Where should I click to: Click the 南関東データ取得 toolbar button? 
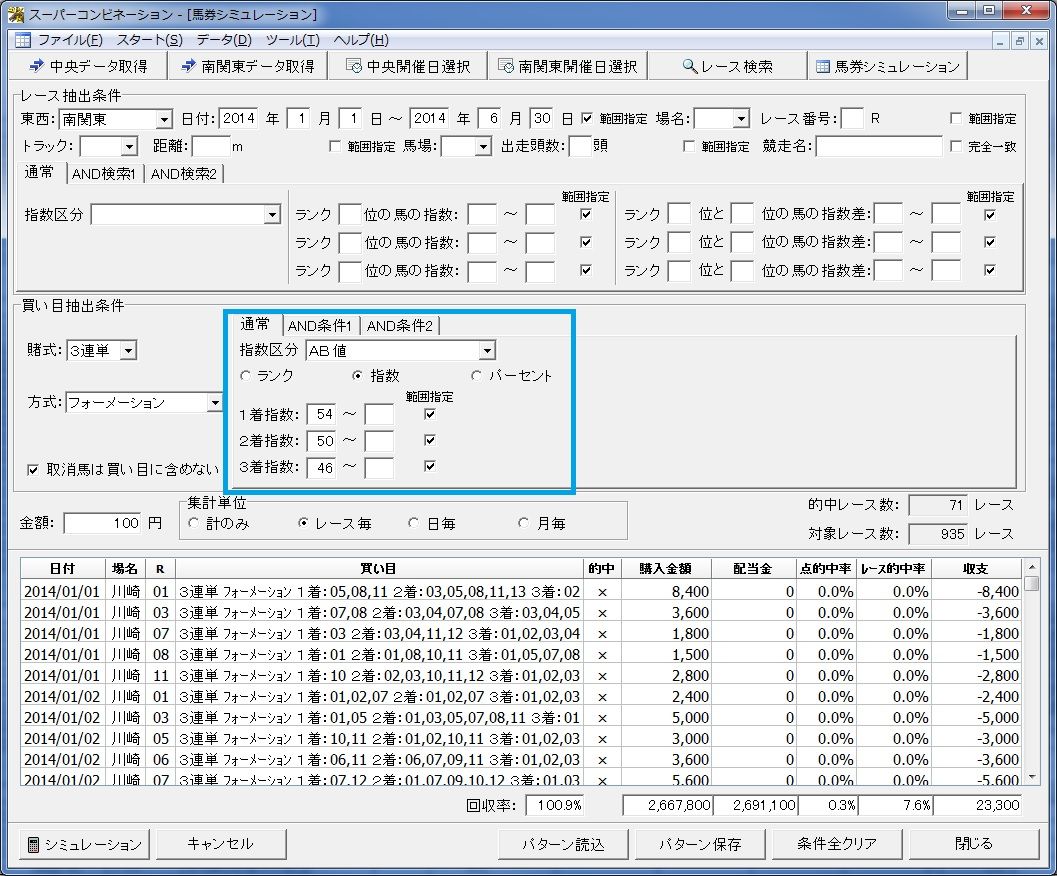point(247,66)
